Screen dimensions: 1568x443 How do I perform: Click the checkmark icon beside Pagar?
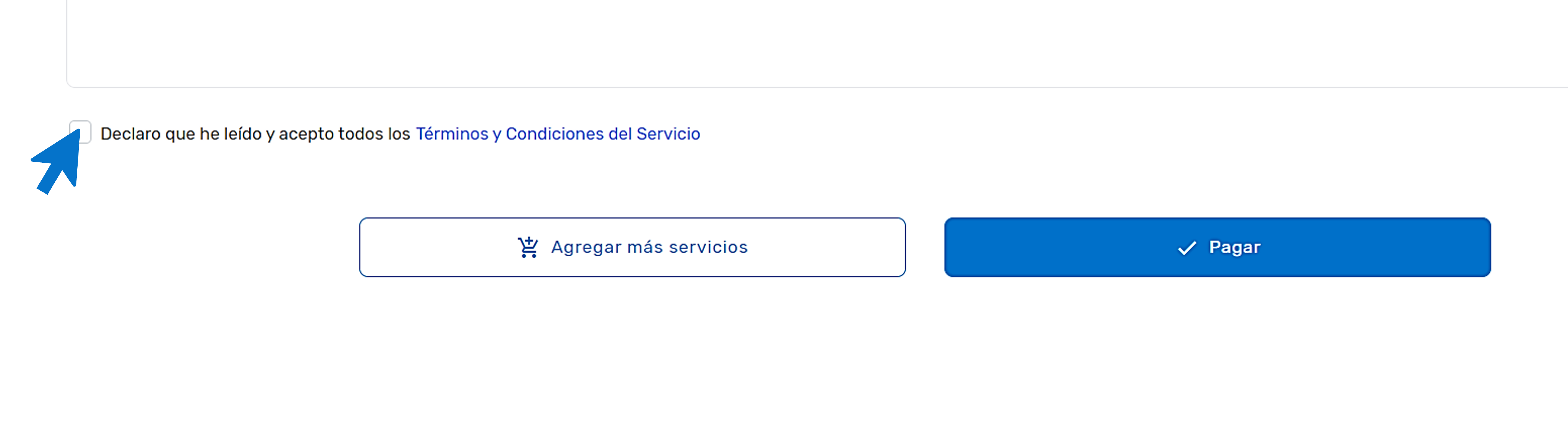[1187, 248]
